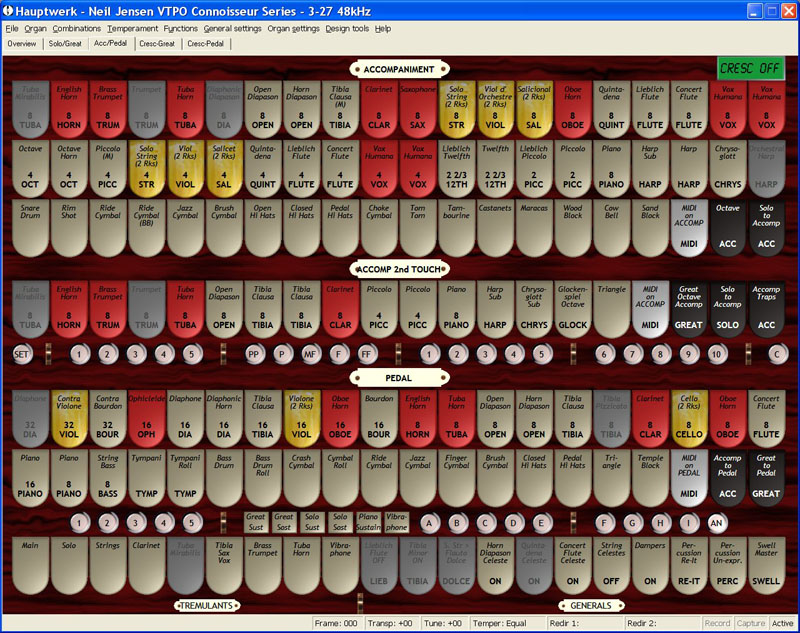Open the Organ settings menu
Viewport: 800px width, 633px height.
293,29
